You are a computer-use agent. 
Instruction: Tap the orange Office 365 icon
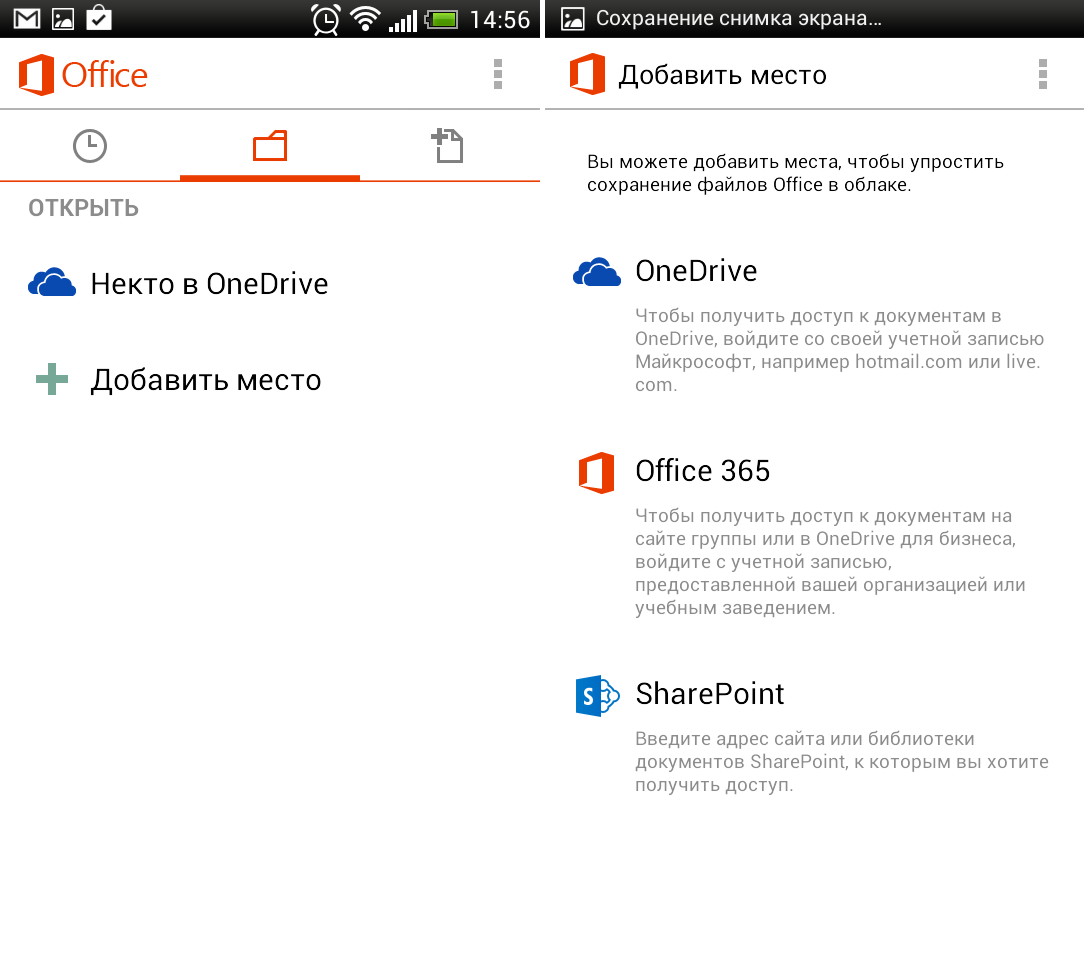(596, 473)
